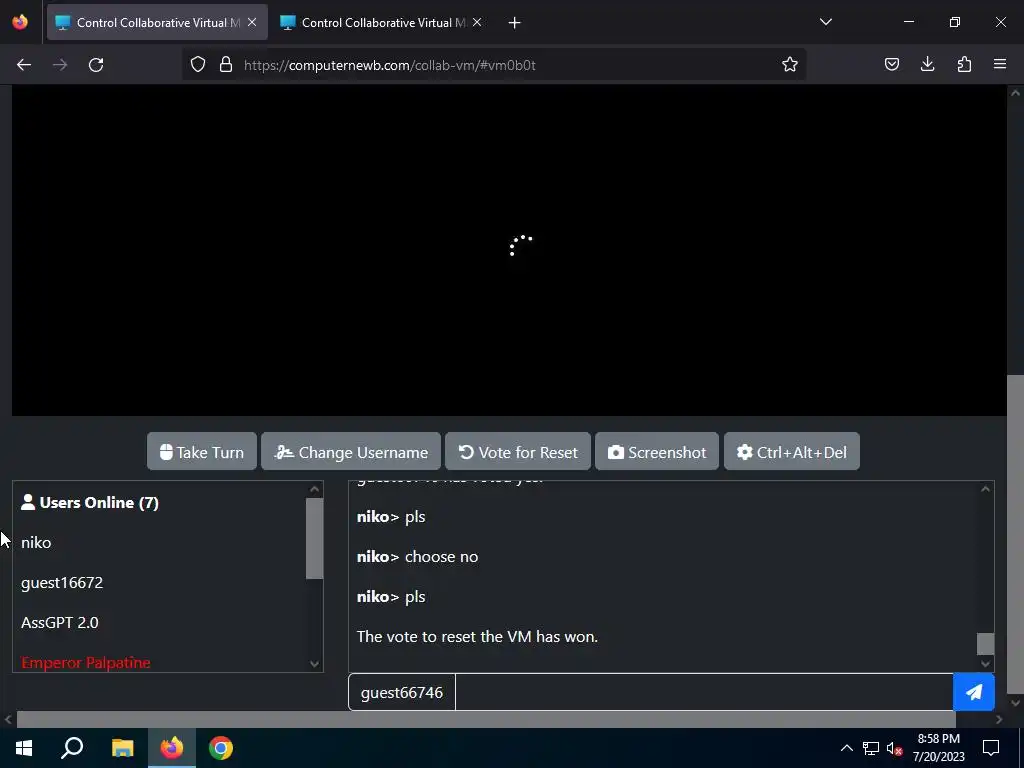Send Ctrl+Alt+Del to the VM
The image size is (1024, 768).
(792, 451)
